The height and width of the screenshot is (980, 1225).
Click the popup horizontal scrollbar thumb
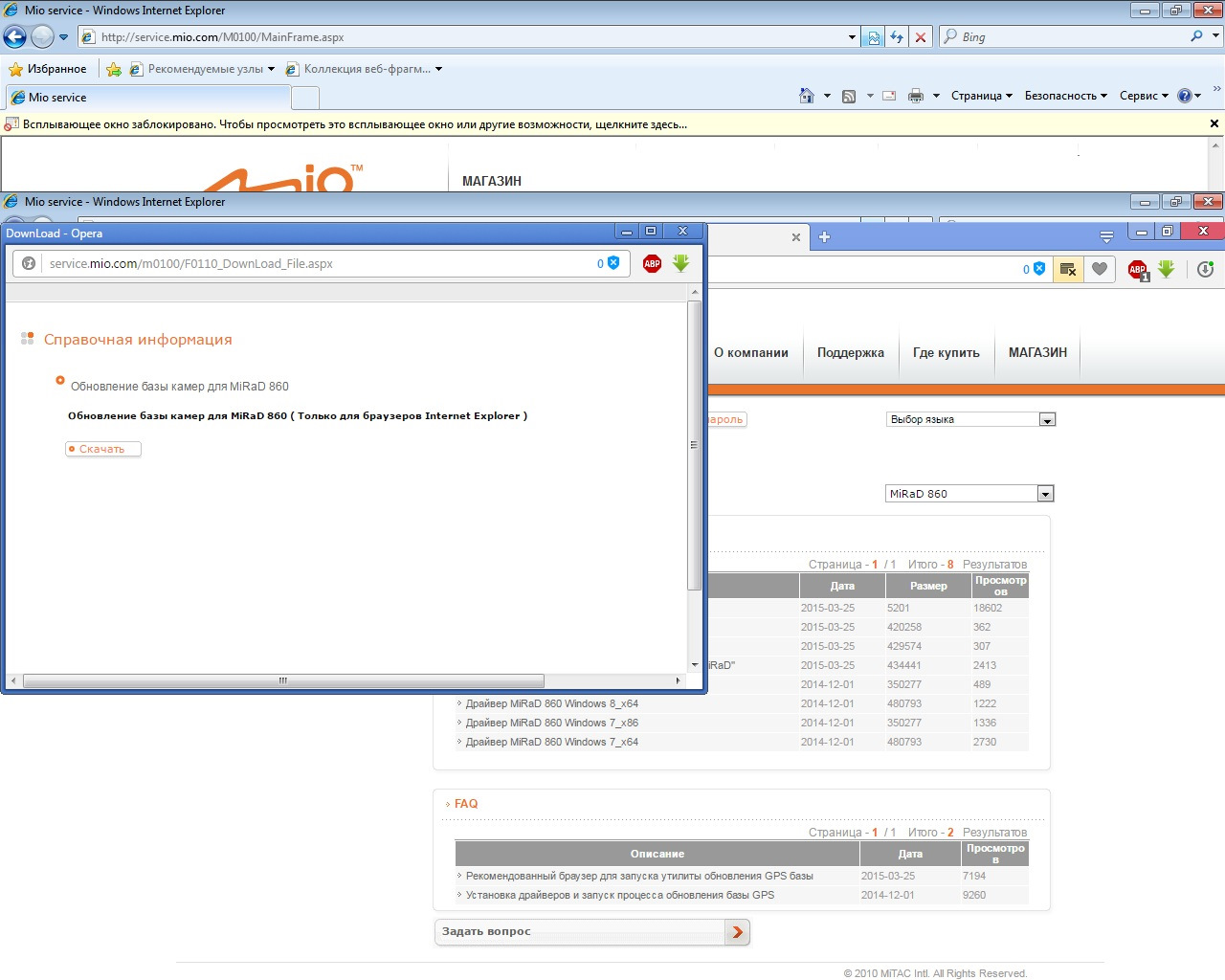pyautogui.click(x=283, y=680)
